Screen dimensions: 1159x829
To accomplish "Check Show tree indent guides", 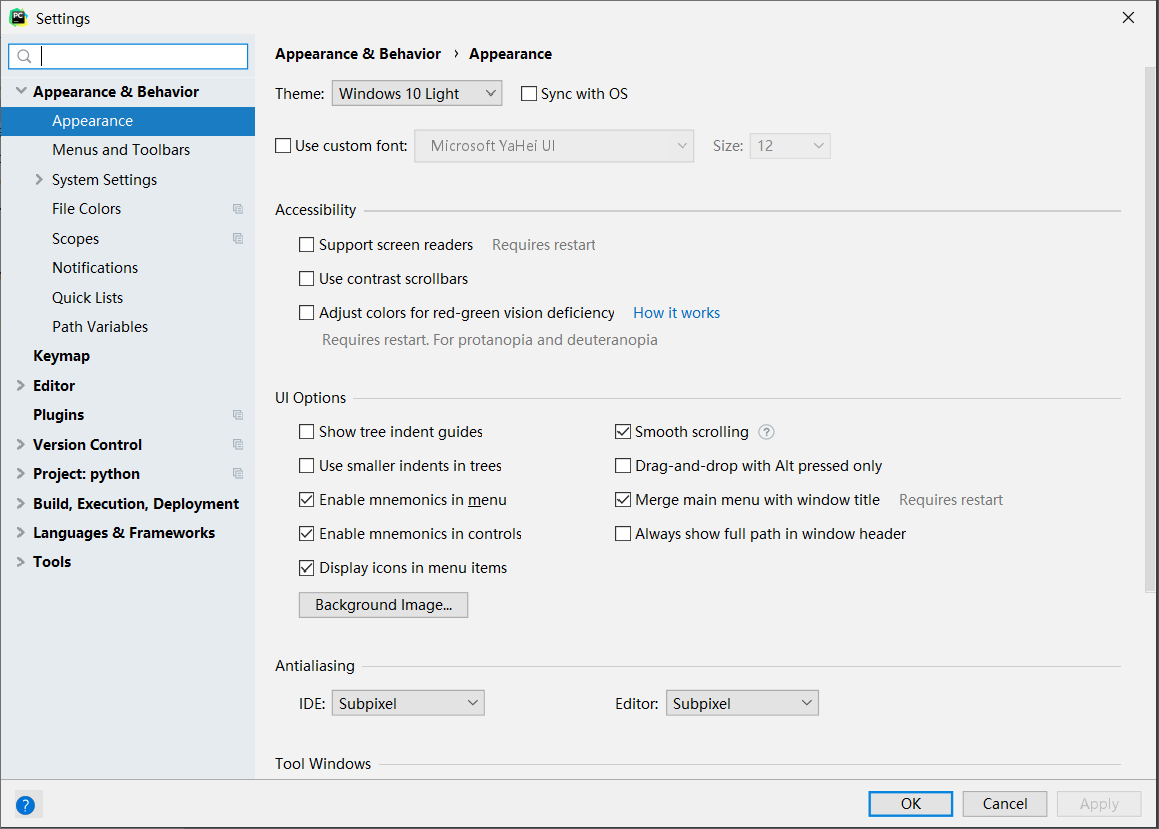I will [x=306, y=431].
